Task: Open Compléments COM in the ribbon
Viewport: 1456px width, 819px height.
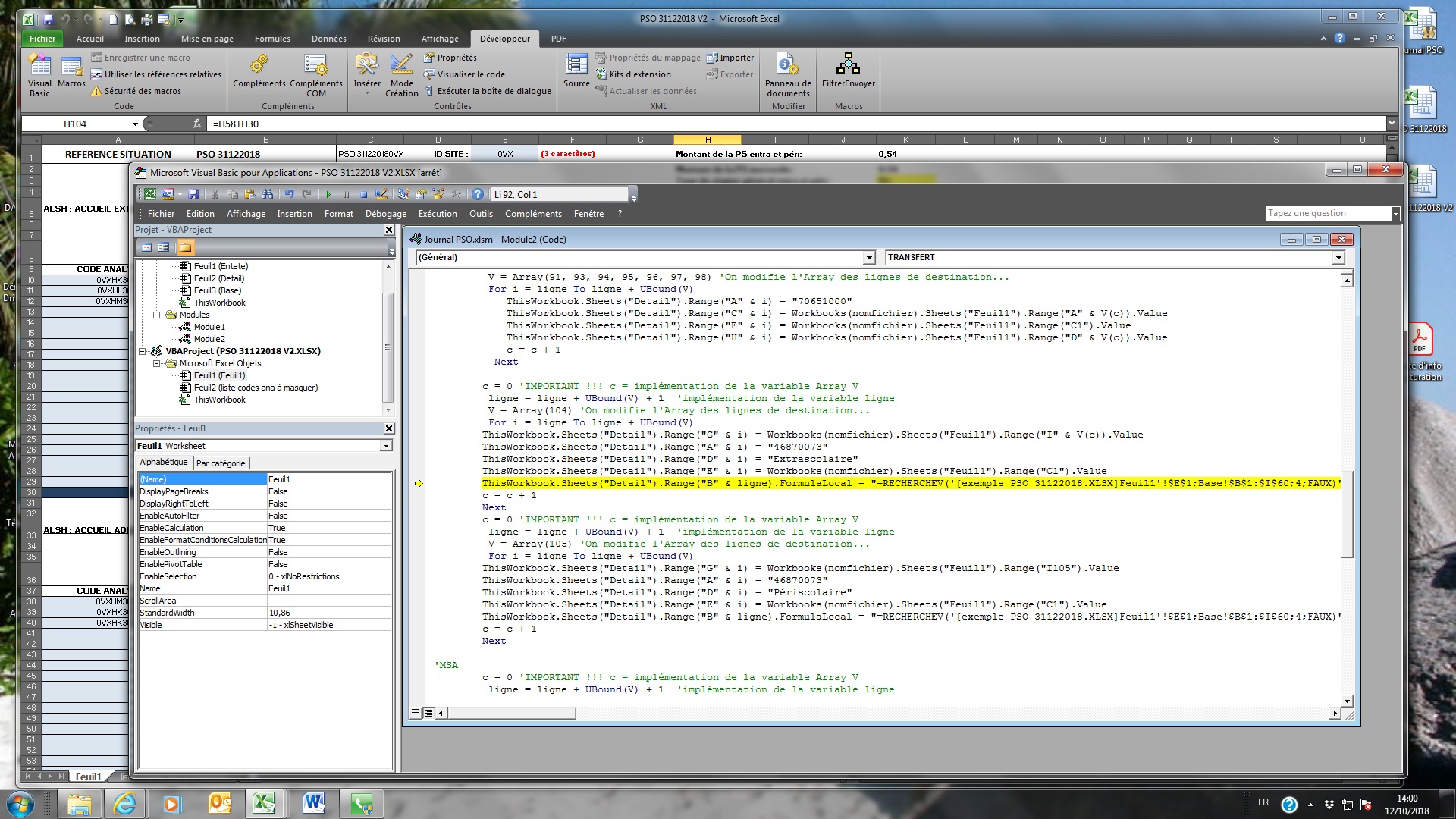Action: [316, 76]
